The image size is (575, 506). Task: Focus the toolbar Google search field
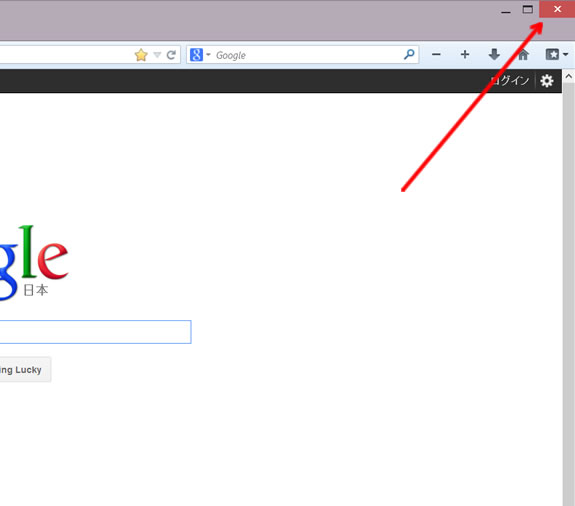[308, 55]
